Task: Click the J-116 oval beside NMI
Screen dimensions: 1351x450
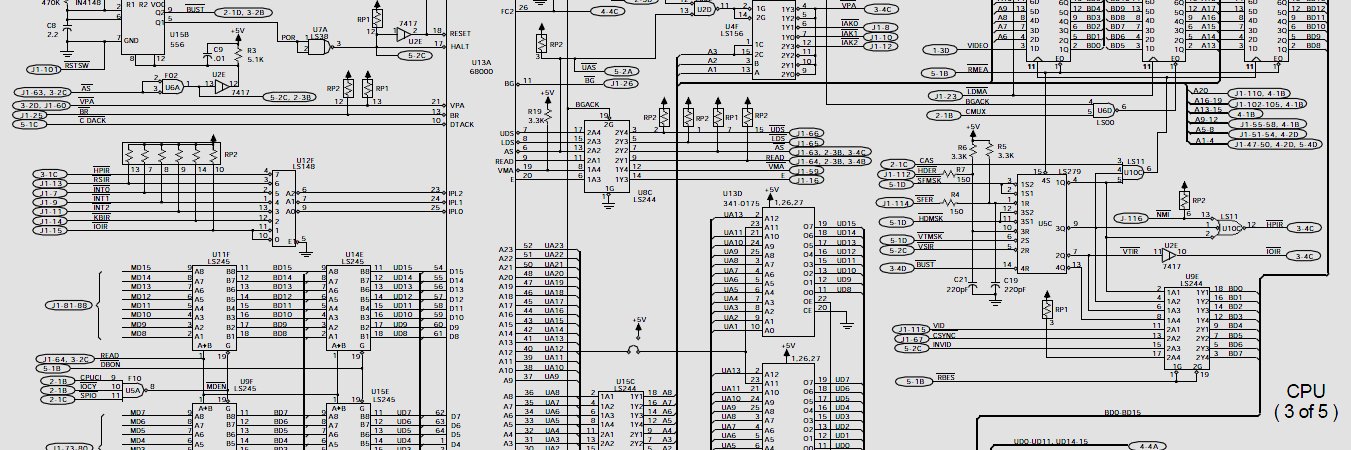Action: click(x=1132, y=218)
